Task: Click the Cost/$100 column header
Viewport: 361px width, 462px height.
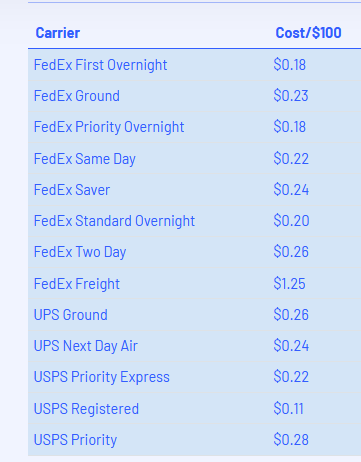Action: tap(308, 33)
